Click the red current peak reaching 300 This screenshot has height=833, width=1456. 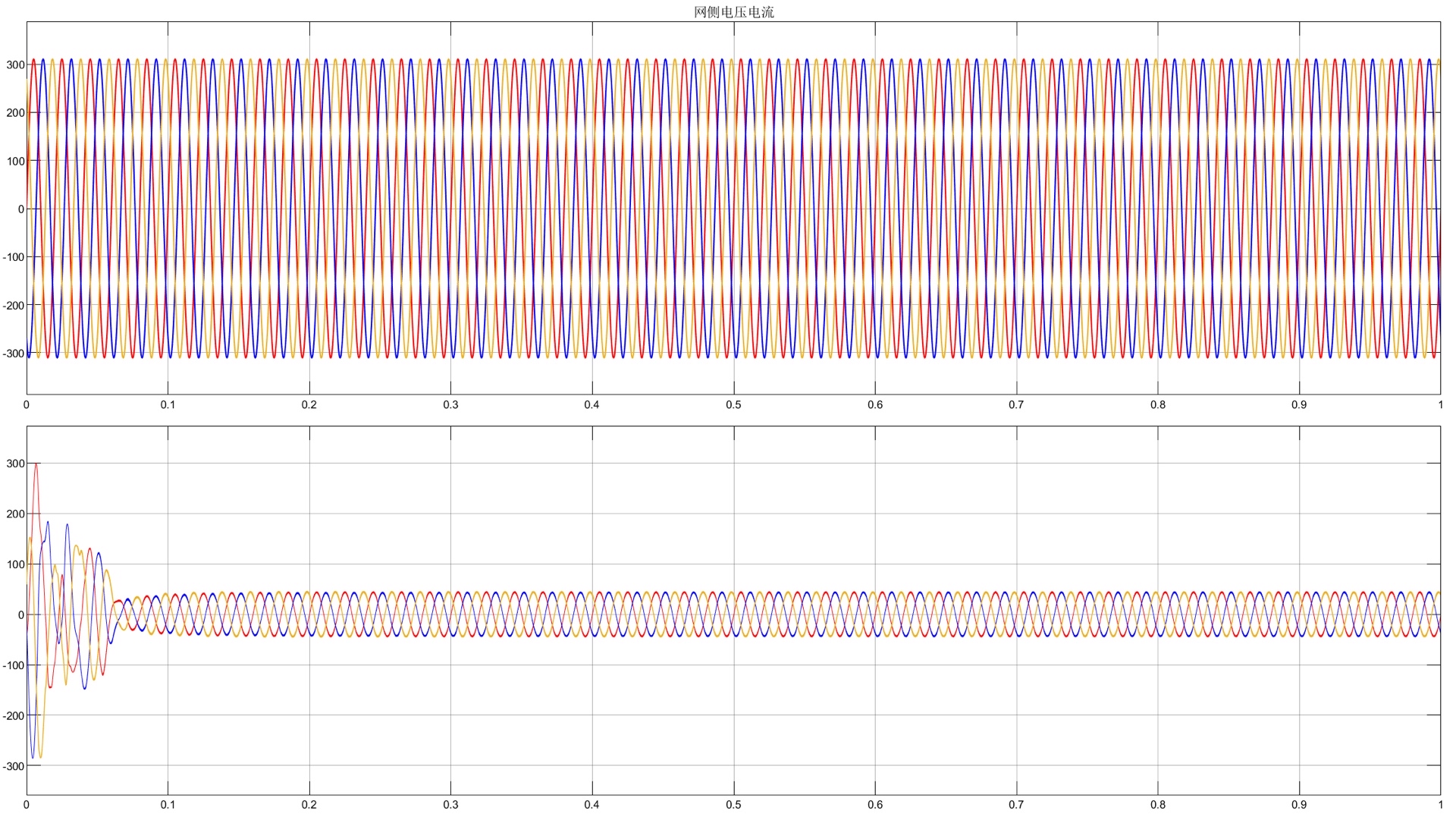pyautogui.click(x=36, y=464)
